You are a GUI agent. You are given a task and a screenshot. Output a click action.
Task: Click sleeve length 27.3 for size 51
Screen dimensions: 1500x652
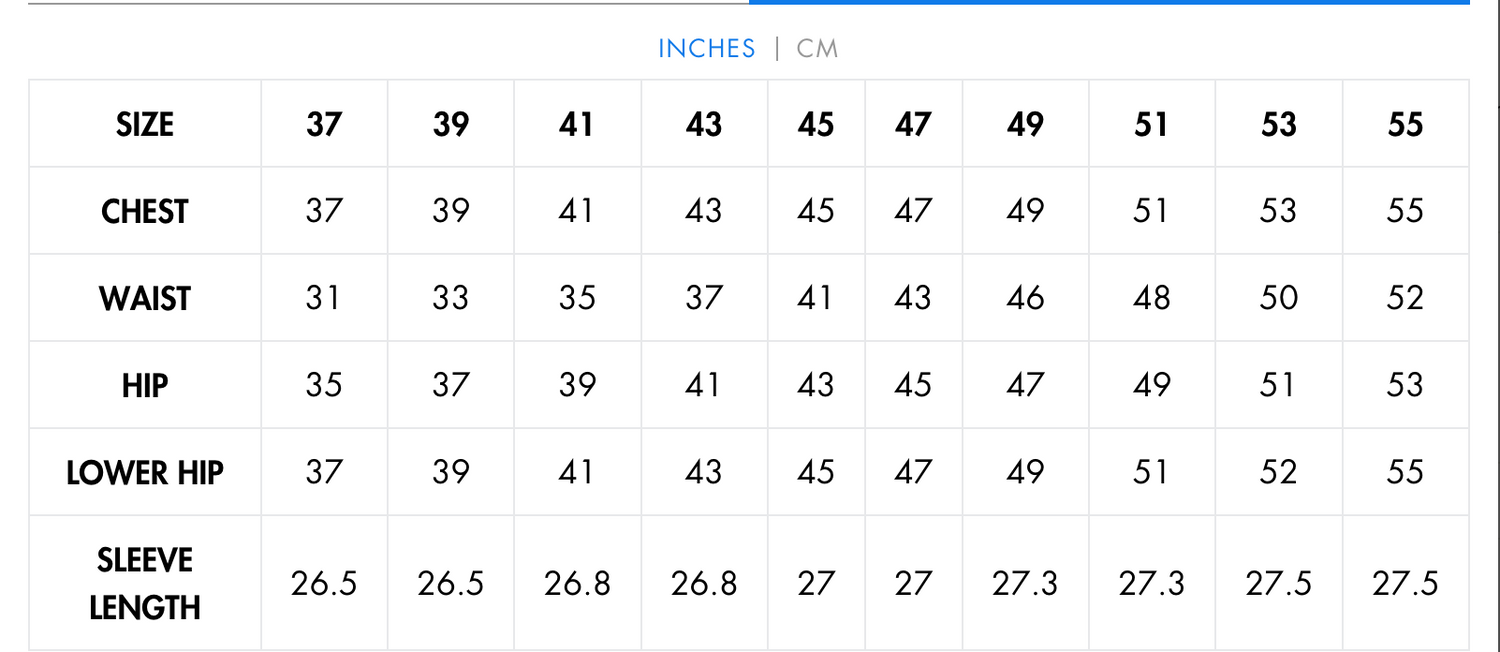pos(1151,584)
